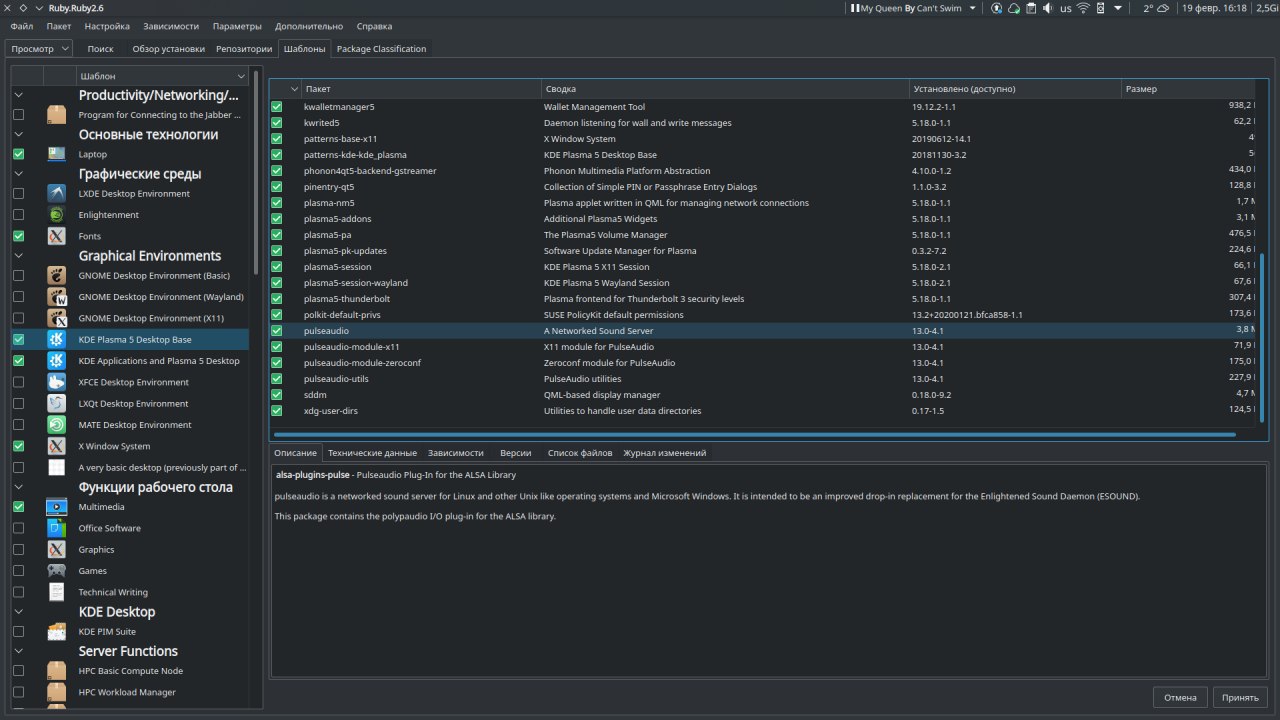Click the Jabber program package icon
This screenshot has width=1280, height=720.
(57, 115)
